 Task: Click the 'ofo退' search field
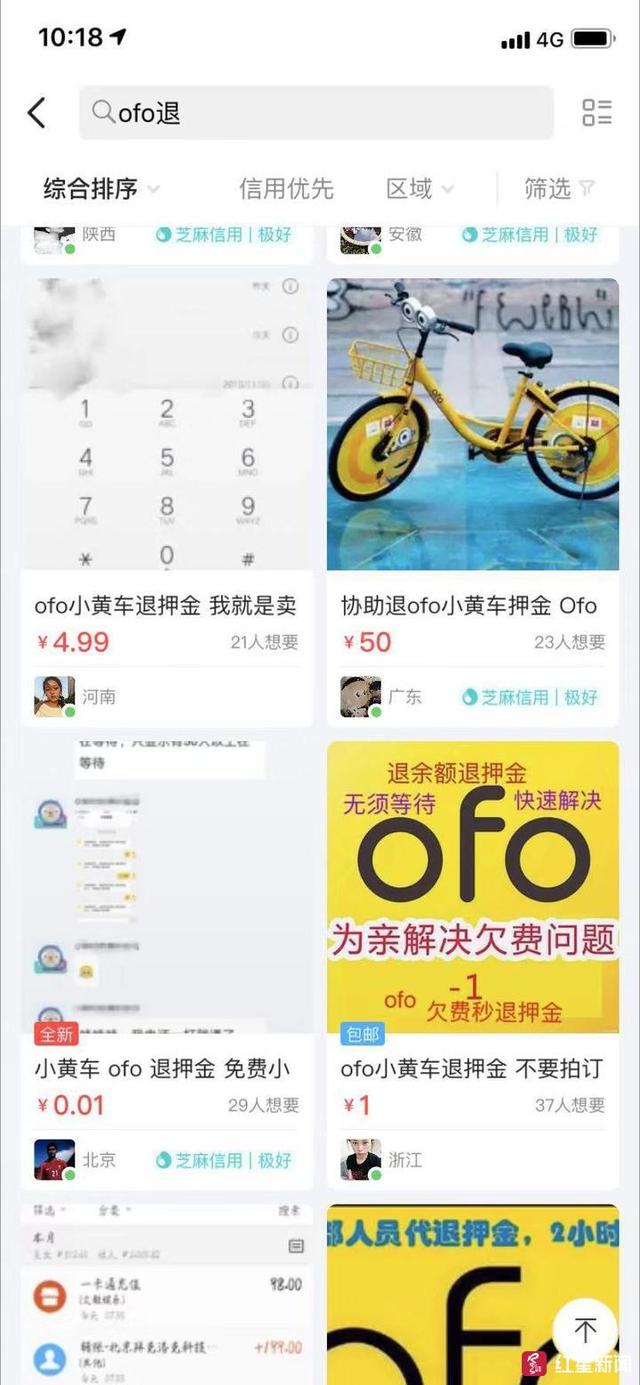coord(316,112)
